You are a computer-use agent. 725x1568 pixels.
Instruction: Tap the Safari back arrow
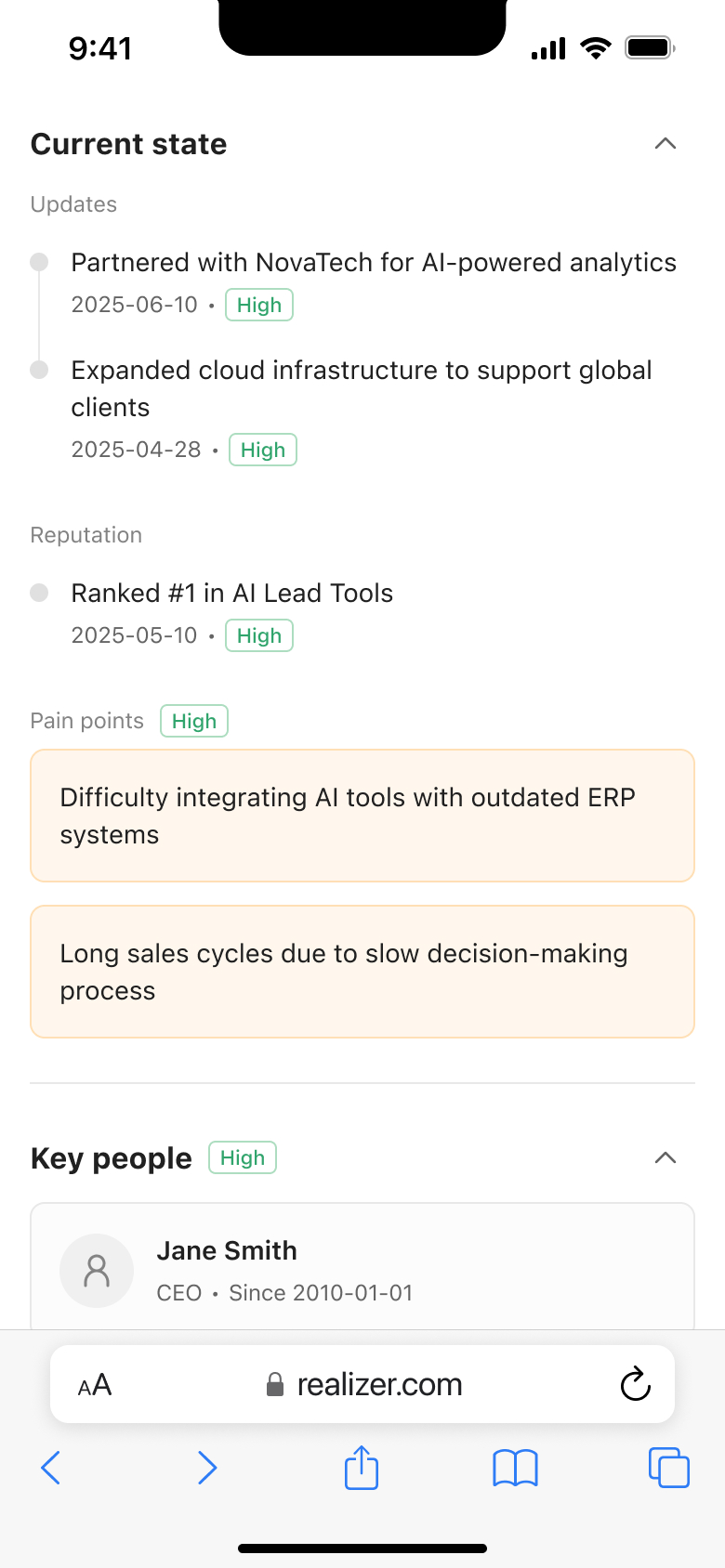51,1468
